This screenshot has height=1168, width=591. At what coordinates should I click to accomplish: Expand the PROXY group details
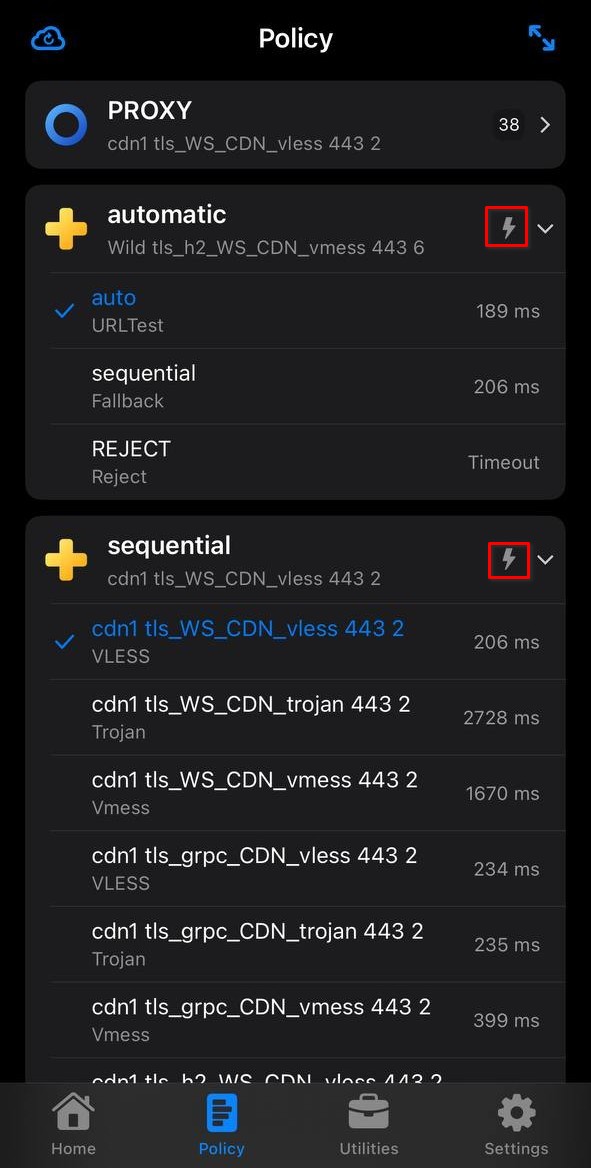(544, 124)
